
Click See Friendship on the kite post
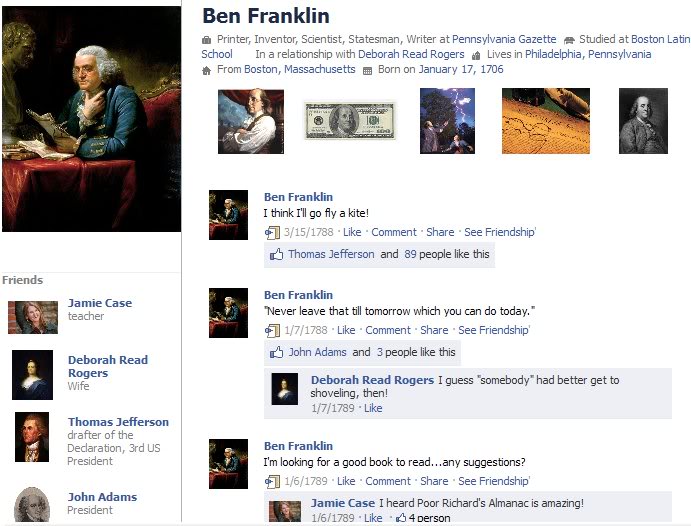[500, 232]
